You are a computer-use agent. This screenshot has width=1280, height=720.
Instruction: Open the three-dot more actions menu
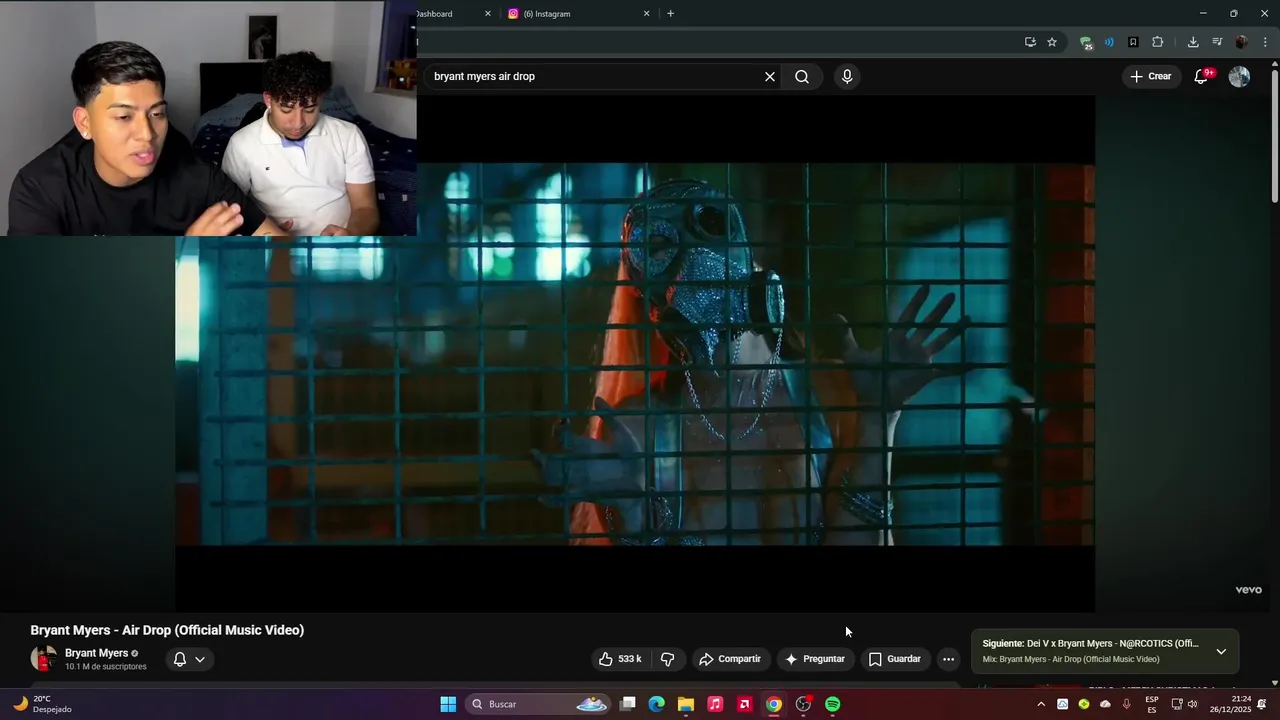click(x=948, y=659)
